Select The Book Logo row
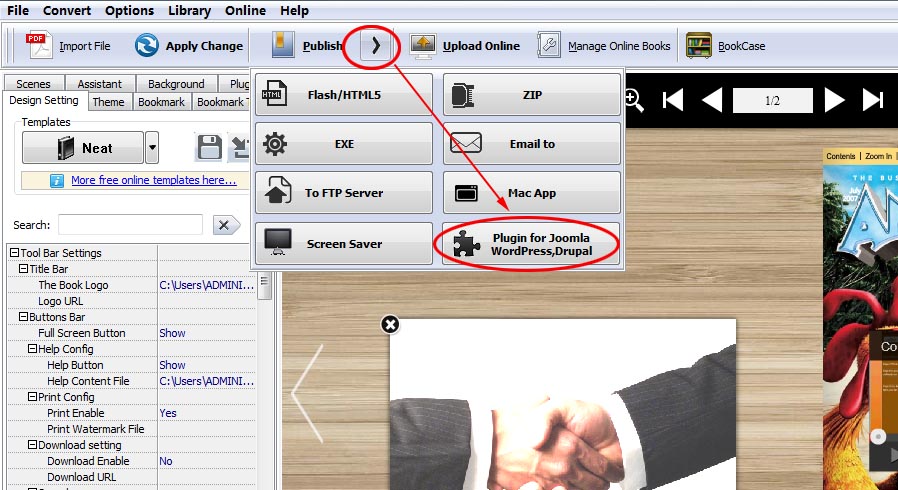The height and width of the screenshot is (490, 898). [x=132, y=285]
